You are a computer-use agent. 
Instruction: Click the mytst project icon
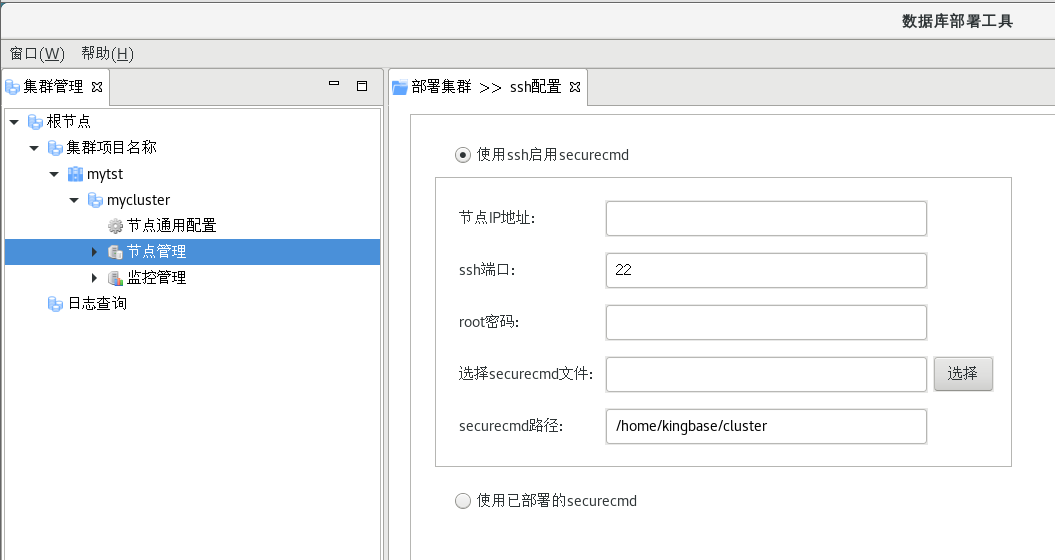(x=76, y=174)
